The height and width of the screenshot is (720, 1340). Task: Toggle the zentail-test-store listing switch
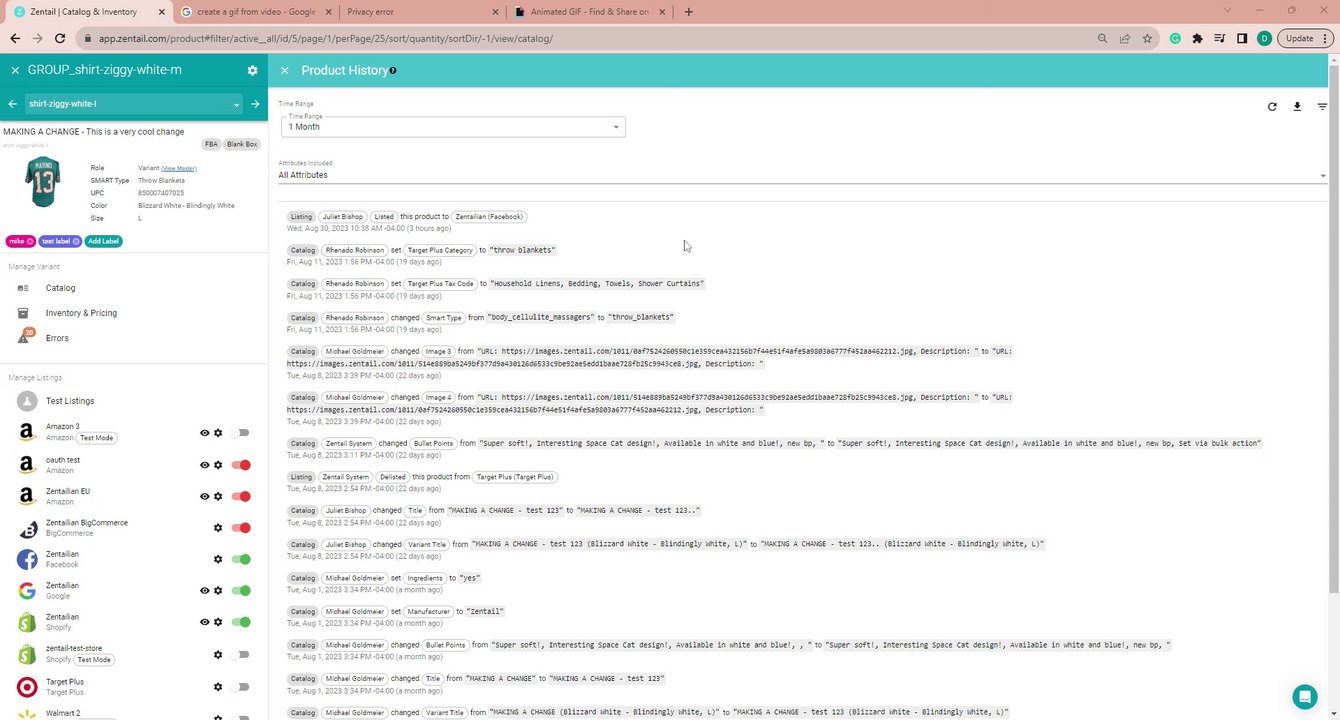[240, 655]
